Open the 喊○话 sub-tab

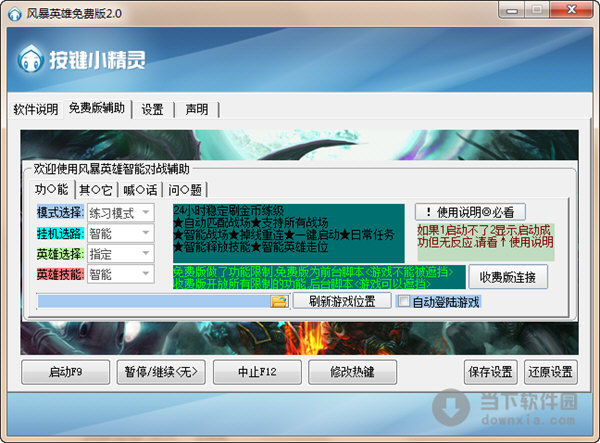tap(140, 190)
